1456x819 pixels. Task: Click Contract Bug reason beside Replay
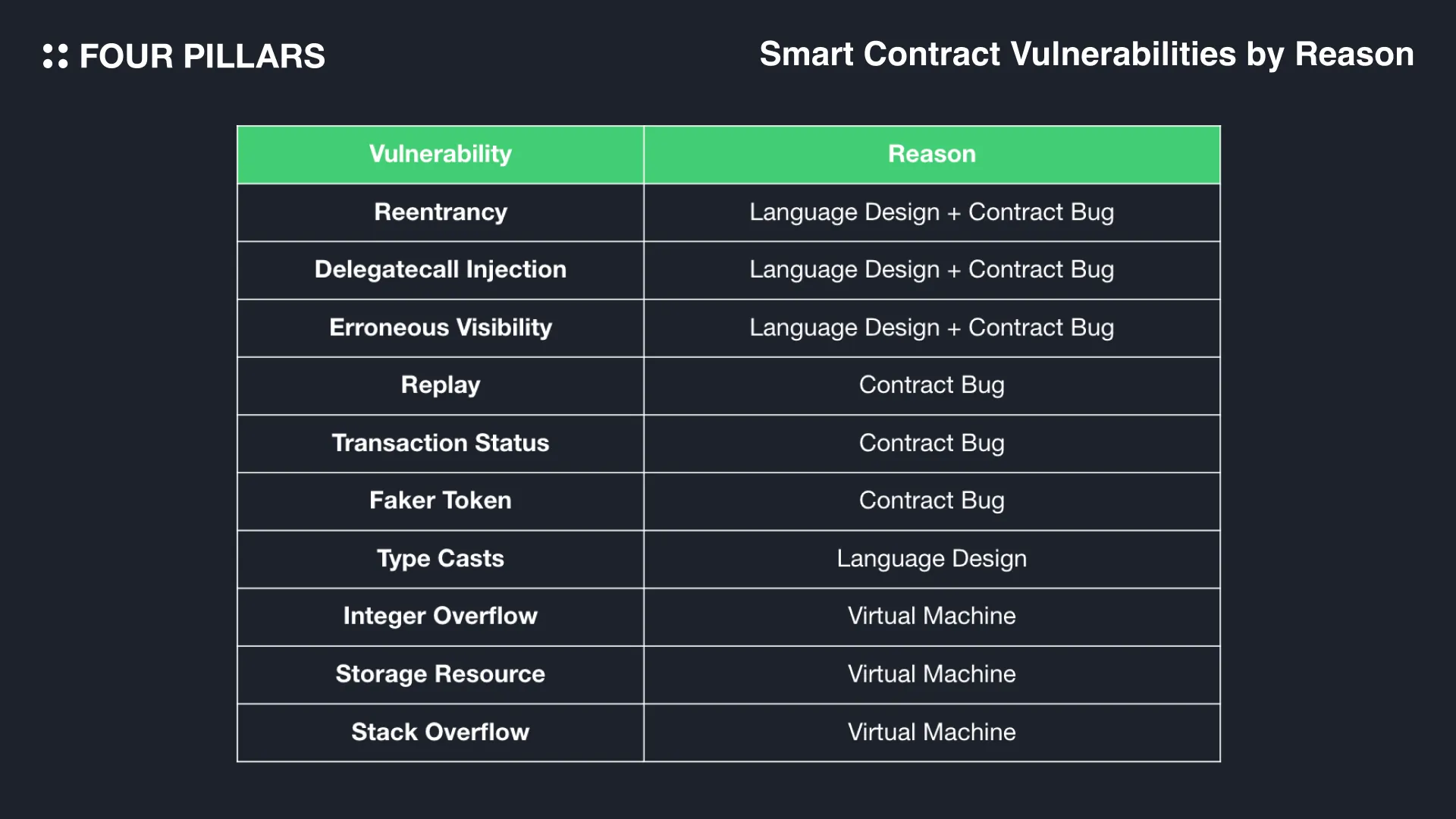(x=932, y=385)
